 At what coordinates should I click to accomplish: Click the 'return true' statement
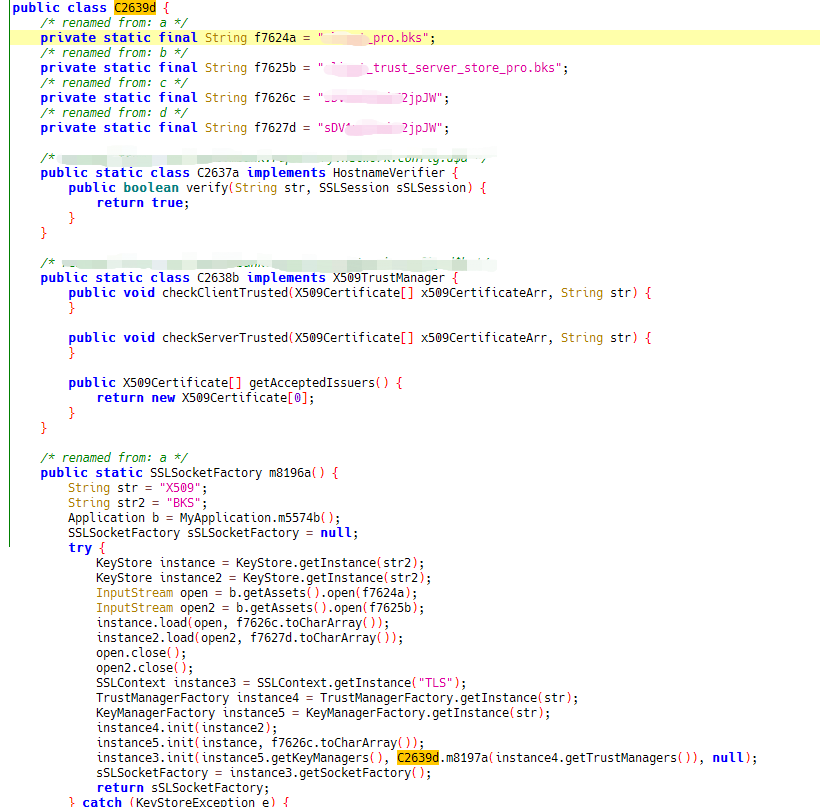[x=143, y=203]
